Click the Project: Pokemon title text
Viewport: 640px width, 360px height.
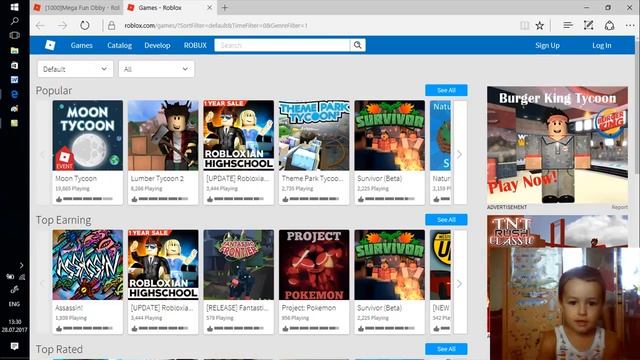[x=309, y=308]
